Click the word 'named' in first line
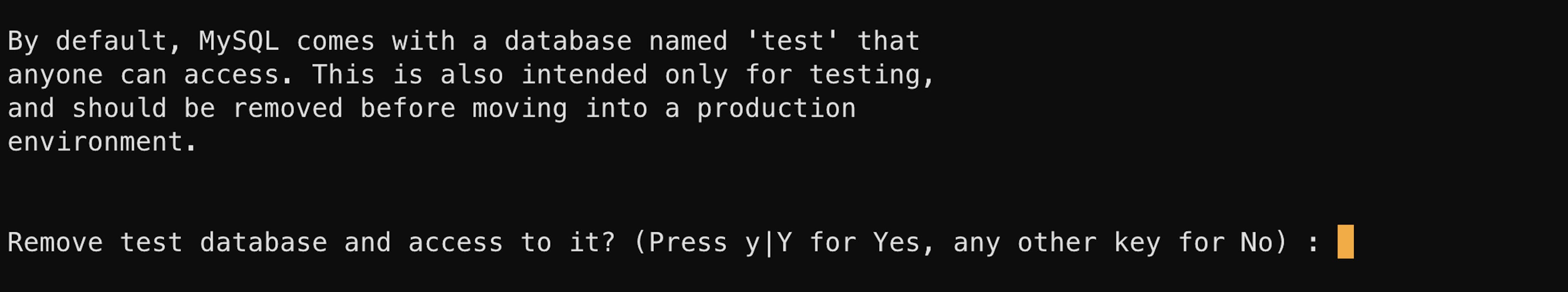The width and height of the screenshot is (1568, 292). tap(688, 41)
